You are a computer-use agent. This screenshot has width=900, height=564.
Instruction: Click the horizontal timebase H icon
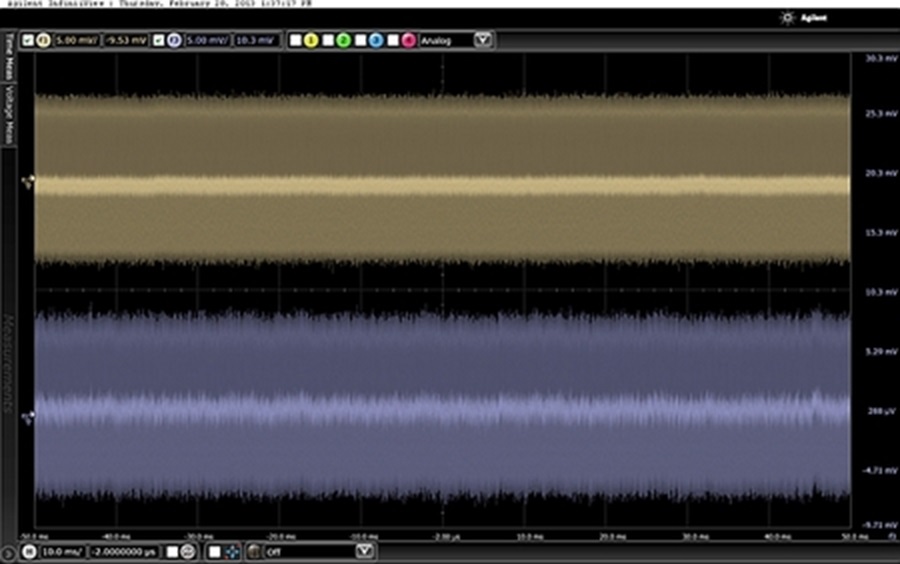pyautogui.click(x=29, y=552)
